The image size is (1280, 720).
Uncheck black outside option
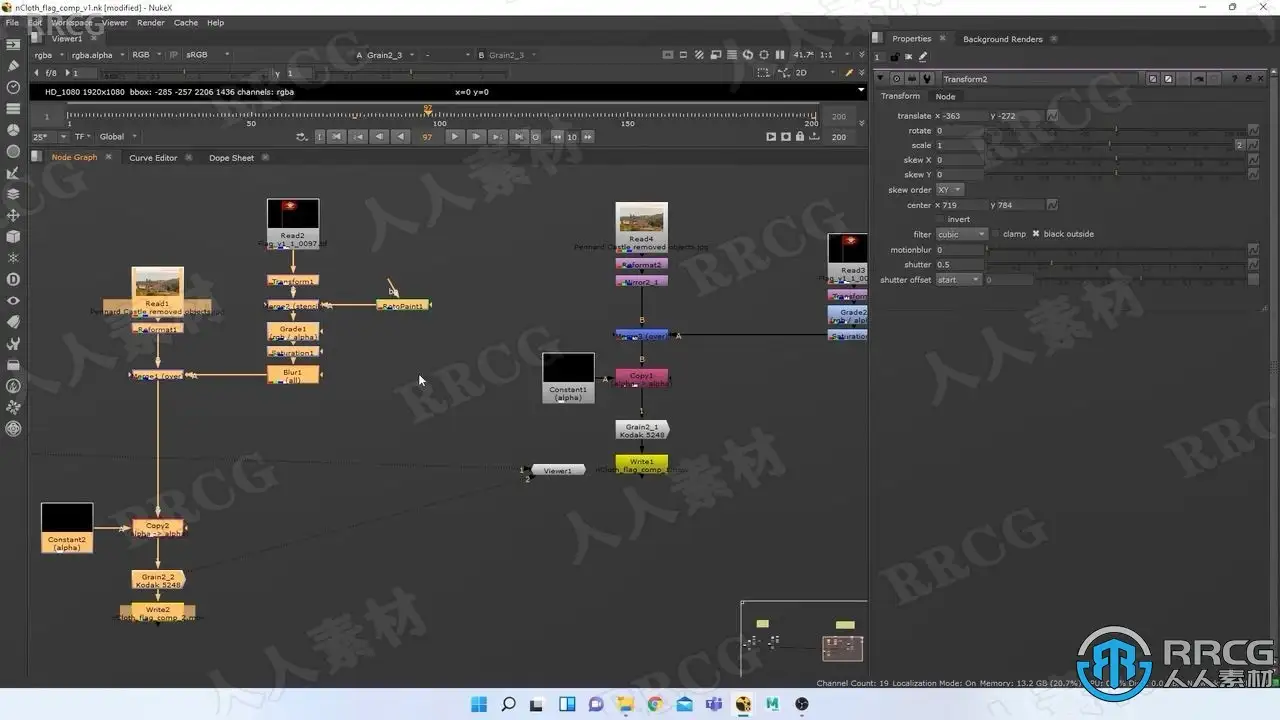coord(1036,234)
